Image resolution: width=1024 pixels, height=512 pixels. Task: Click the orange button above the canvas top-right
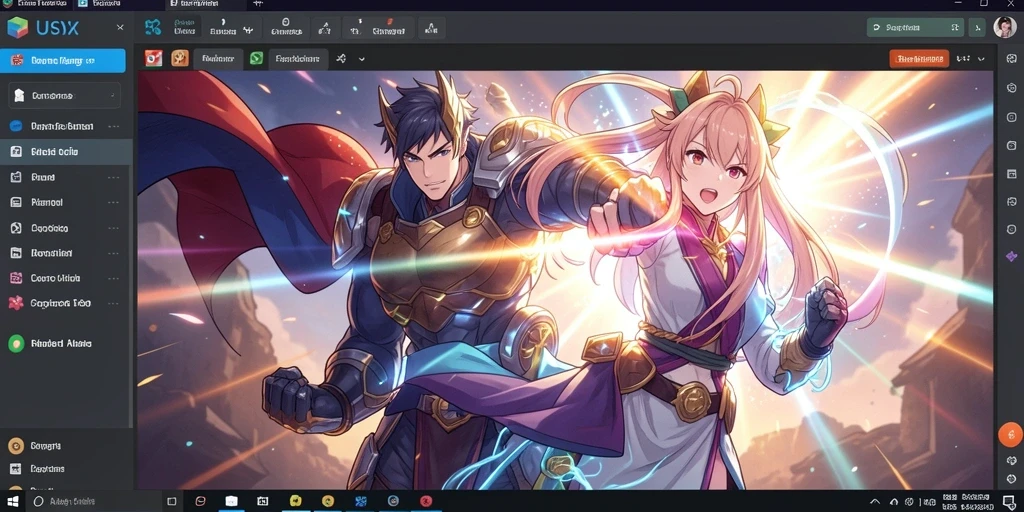point(919,59)
